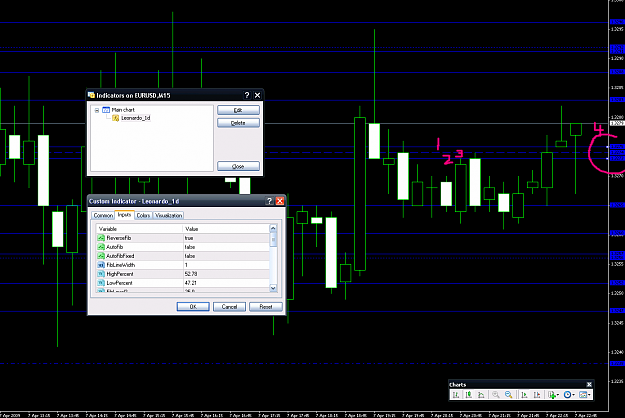Viewport: 625px width, 418px height.
Task: Click Close button in Indicators dialog
Action: coord(238,166)
